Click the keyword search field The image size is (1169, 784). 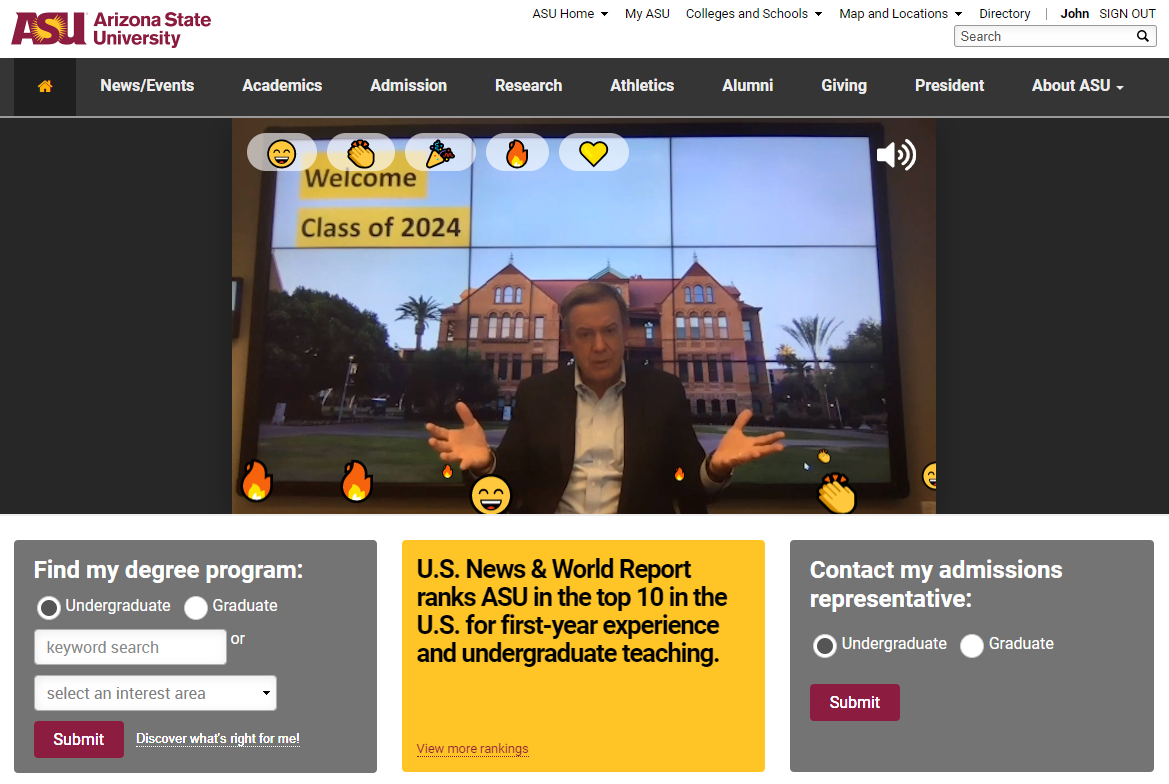[130, 647]
